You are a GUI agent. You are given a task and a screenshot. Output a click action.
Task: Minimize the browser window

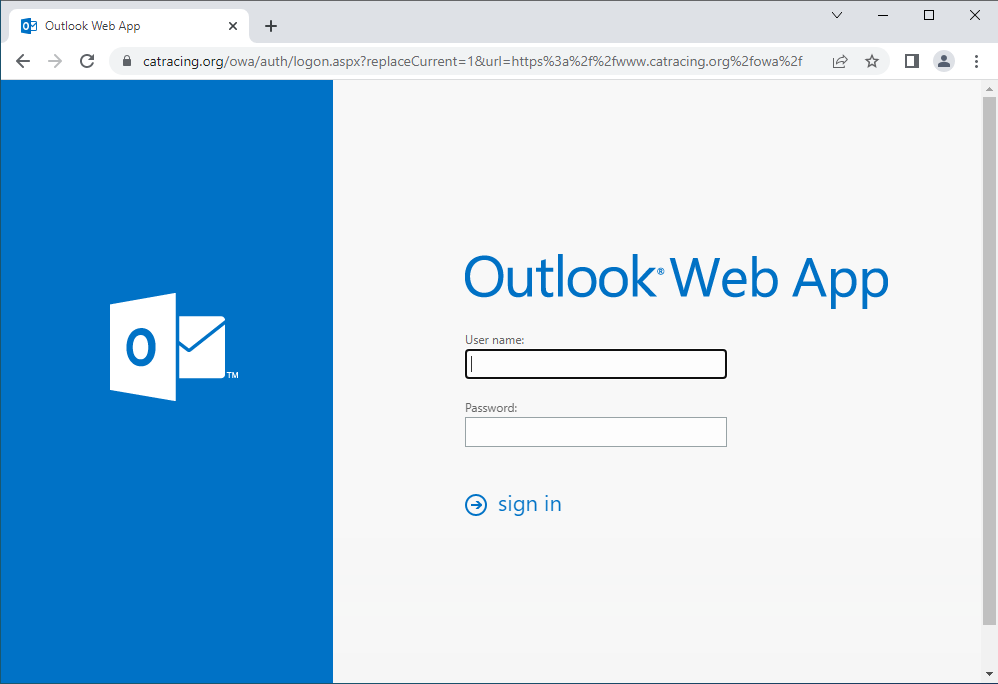[x=883, y=15]
